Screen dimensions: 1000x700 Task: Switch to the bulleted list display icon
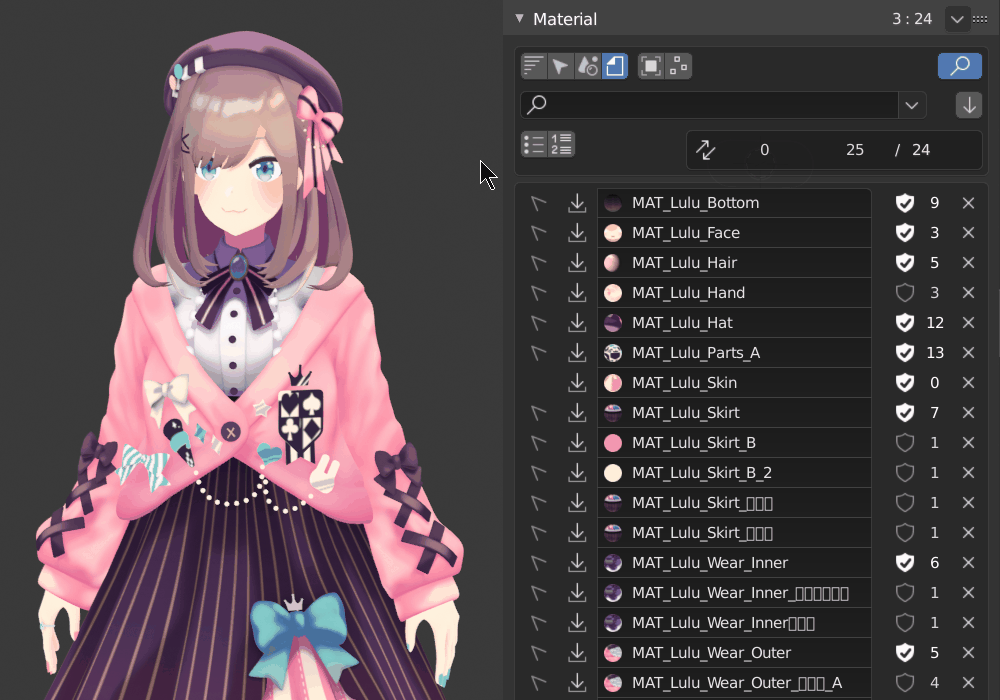[x=534, y=144]
